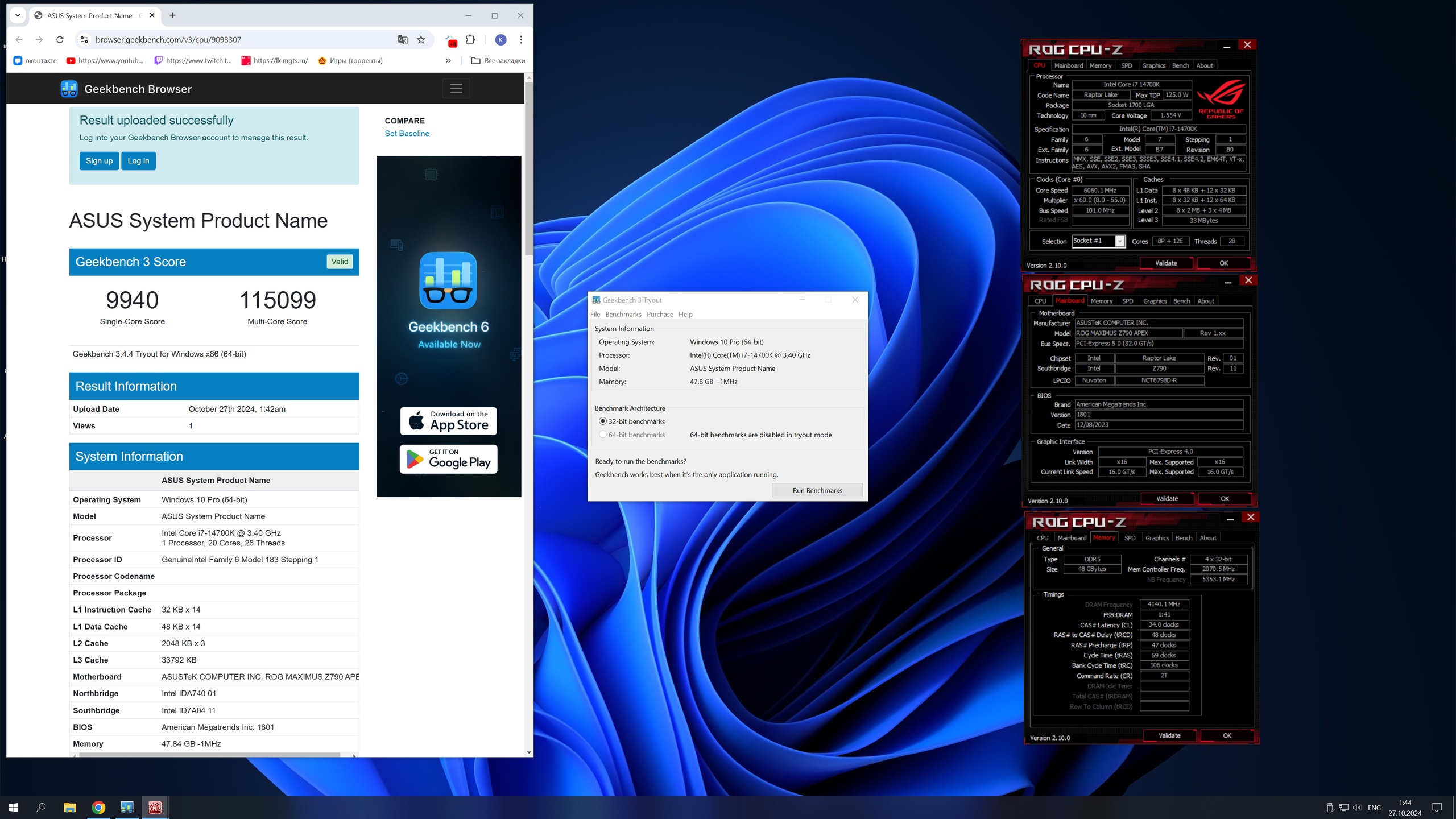Image resolution: width=1456 pixels, height=819 pixels.
Task: Toggle the Geekbench hamburger navigation menu
Action: 456,88
